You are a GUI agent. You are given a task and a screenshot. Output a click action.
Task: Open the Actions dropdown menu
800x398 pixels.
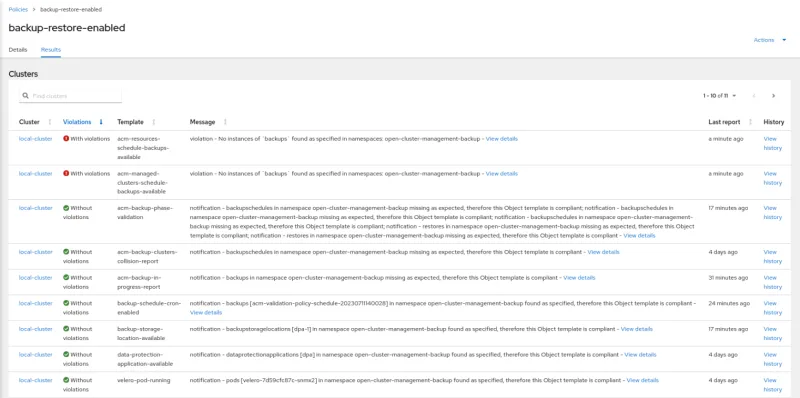(770, 40)
